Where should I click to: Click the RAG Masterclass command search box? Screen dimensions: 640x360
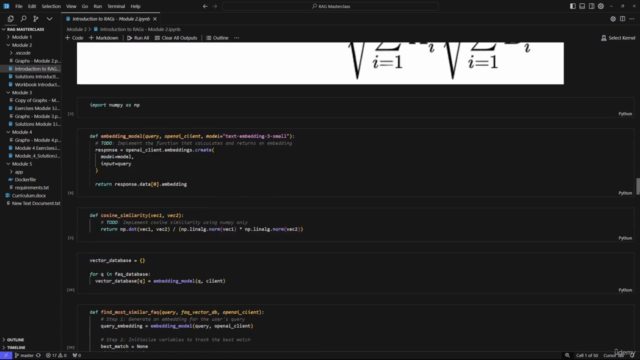click(x=331, y=6)
